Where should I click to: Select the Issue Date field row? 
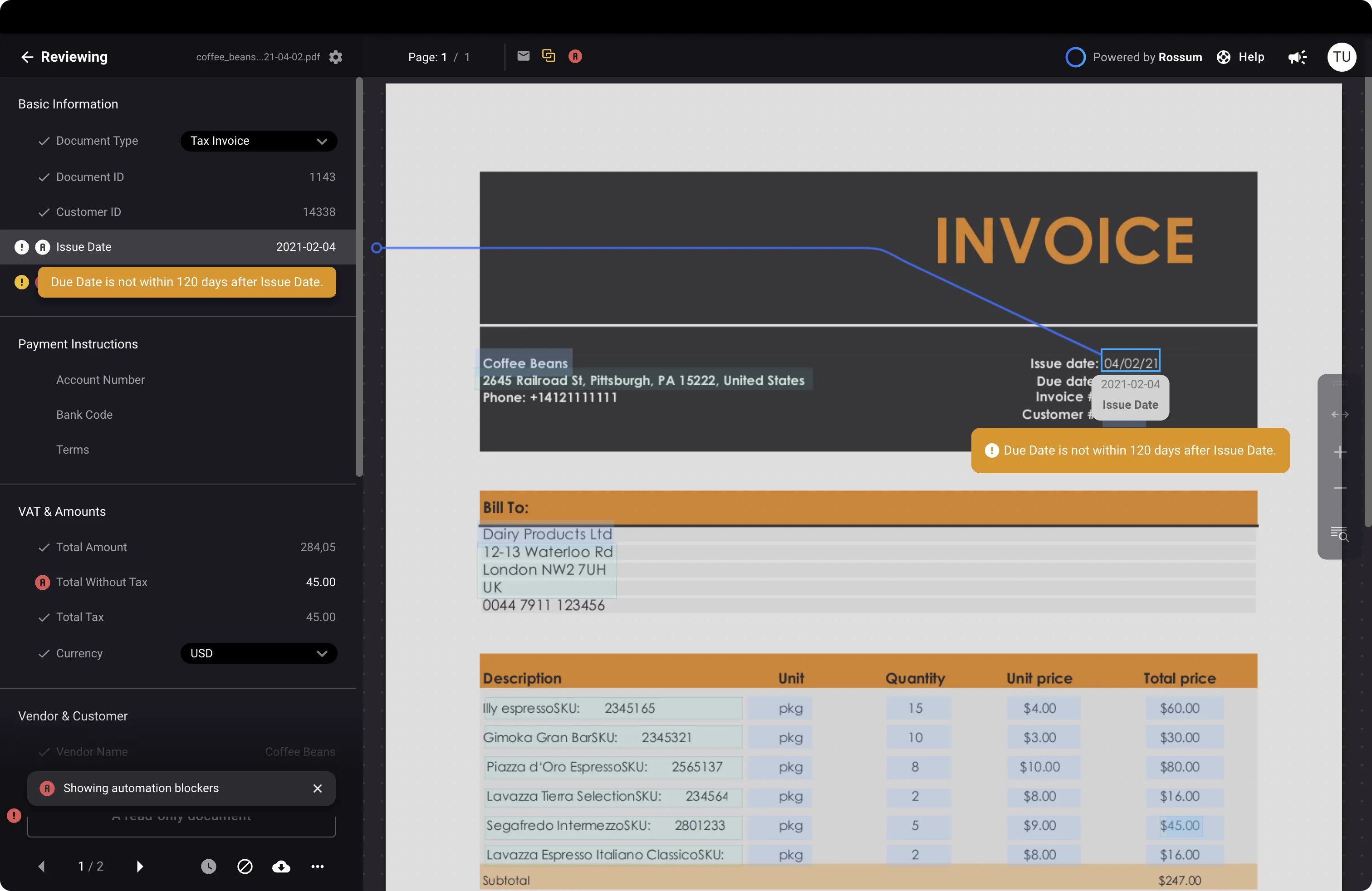[x=177, y=247]
